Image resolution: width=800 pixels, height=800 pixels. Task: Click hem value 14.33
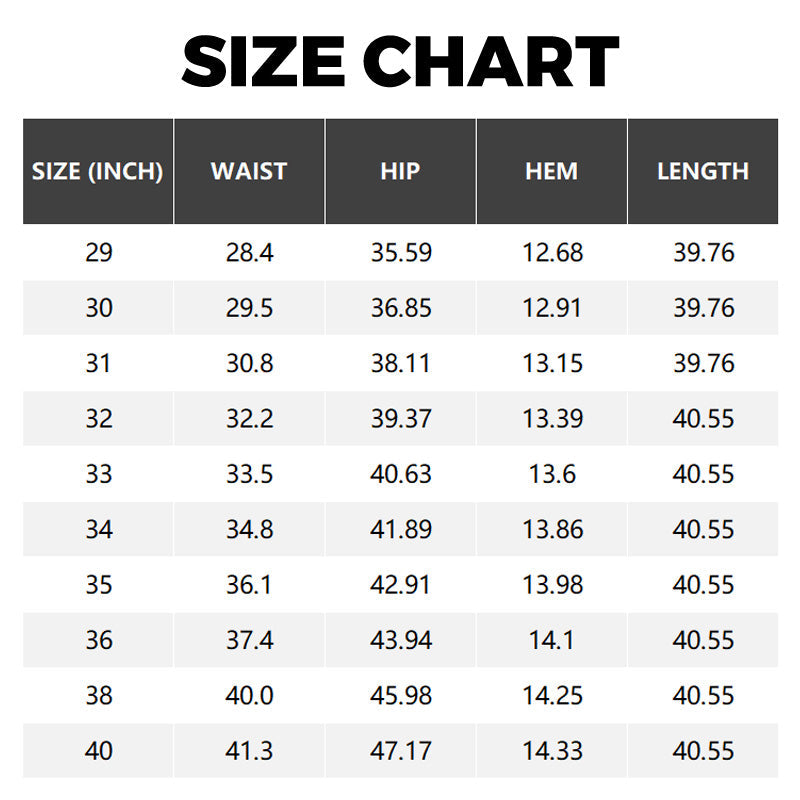tap(553, 751)
